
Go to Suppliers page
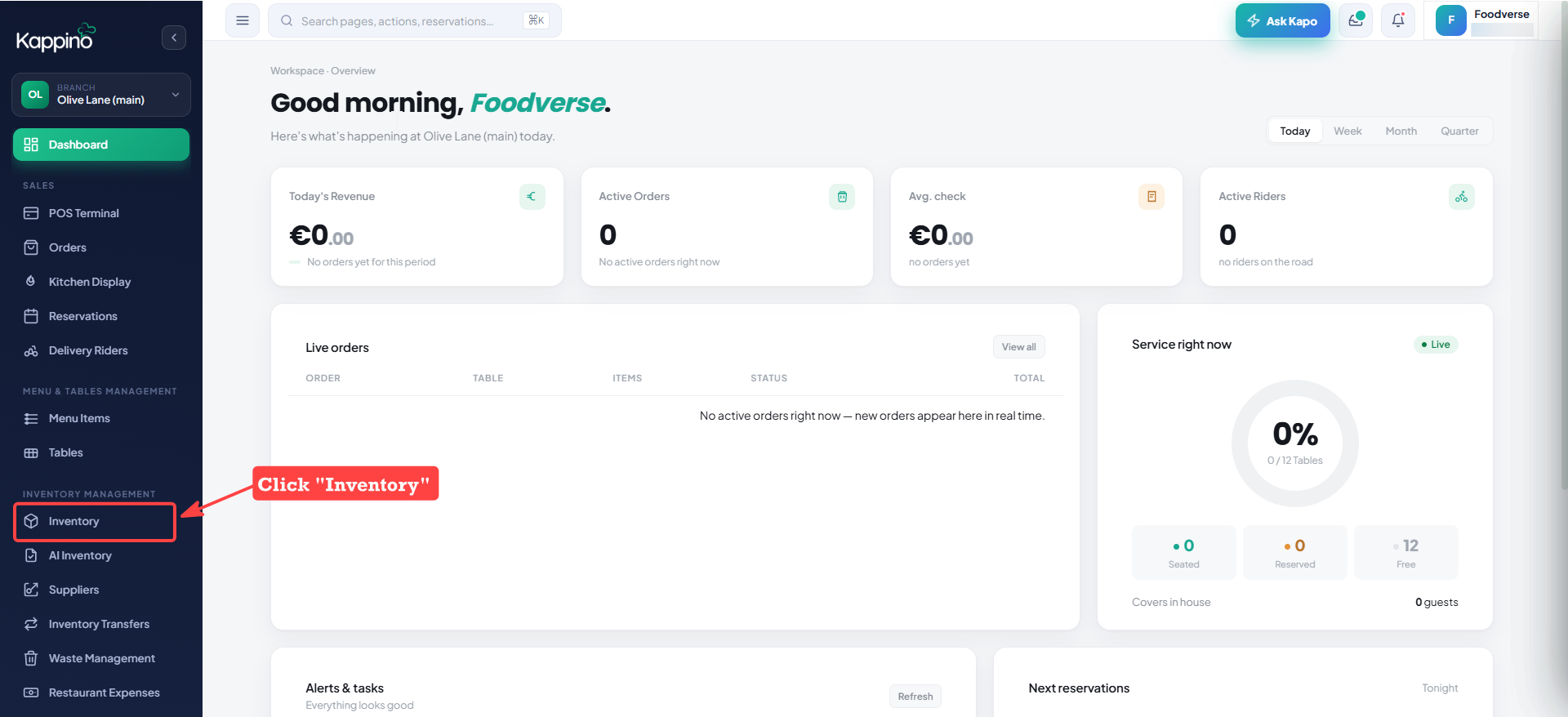point(101,590)
